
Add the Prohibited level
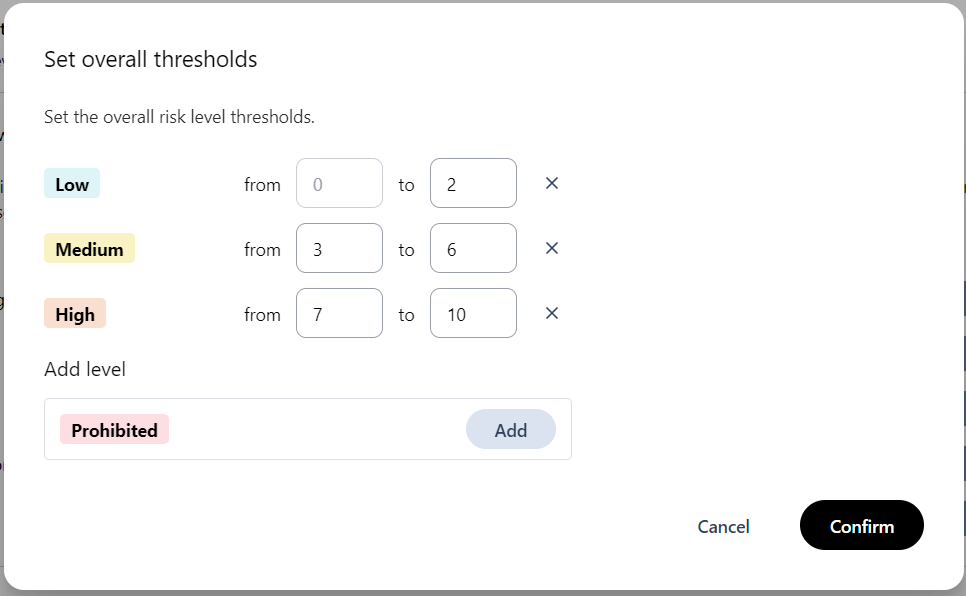[510, 430]
